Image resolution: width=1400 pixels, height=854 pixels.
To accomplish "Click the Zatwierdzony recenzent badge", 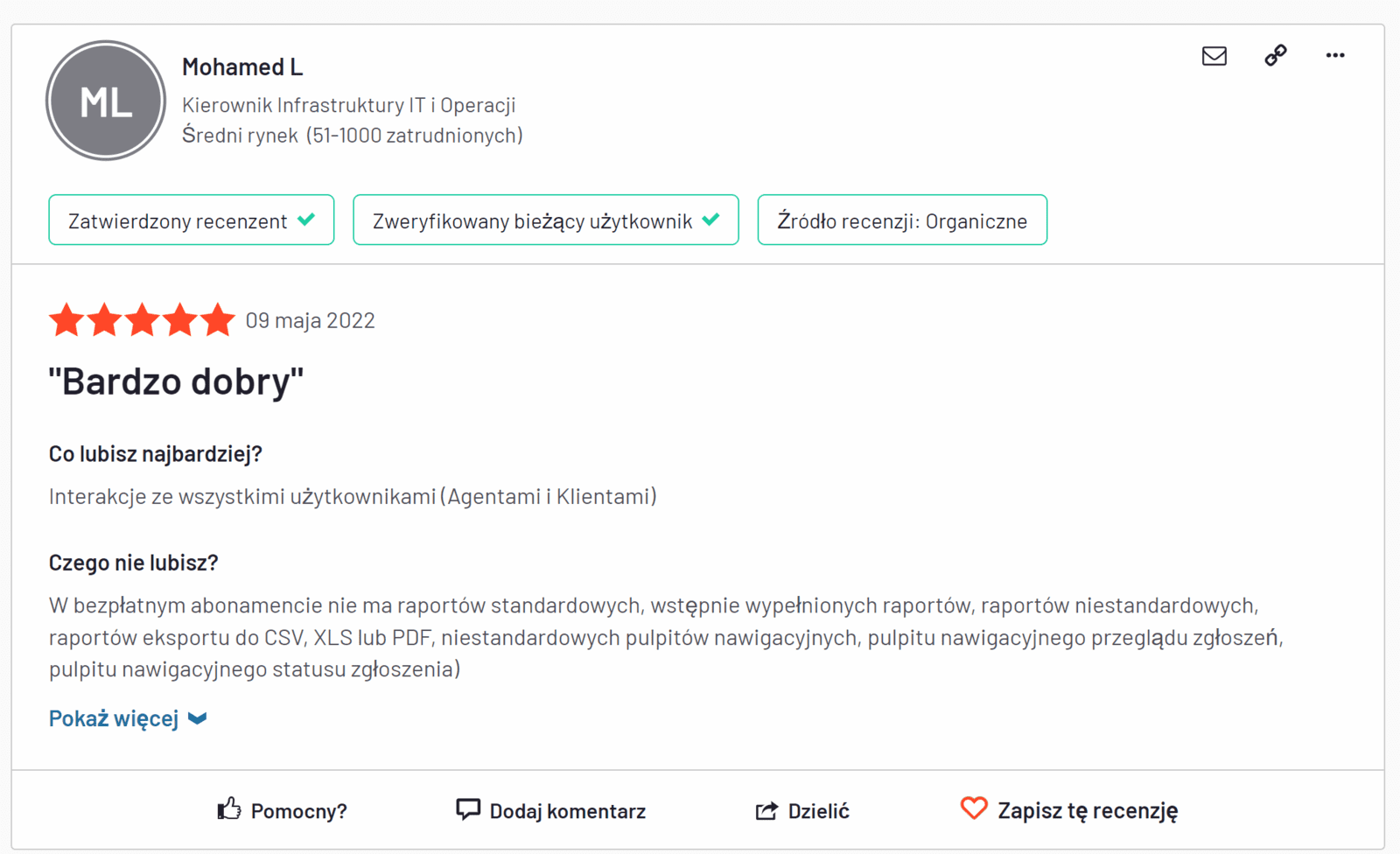I will (x=192, y=220).
